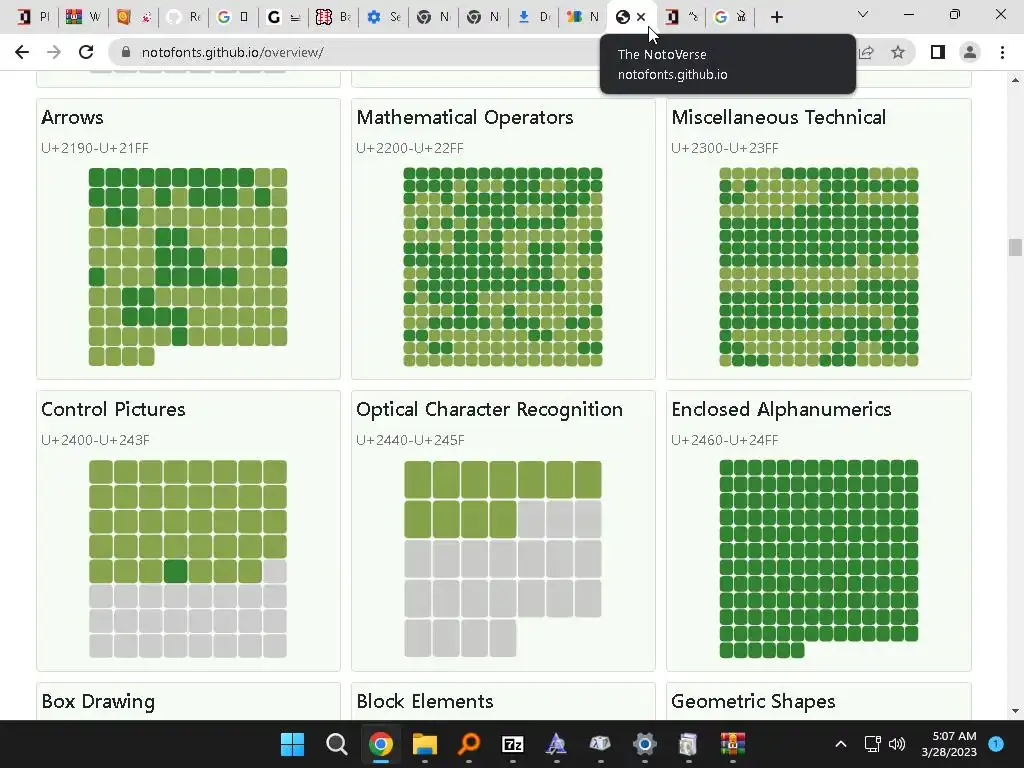1024x768 pixels.
Task: Open the orange magnifier app in taskbar
Action: [468, 744]
